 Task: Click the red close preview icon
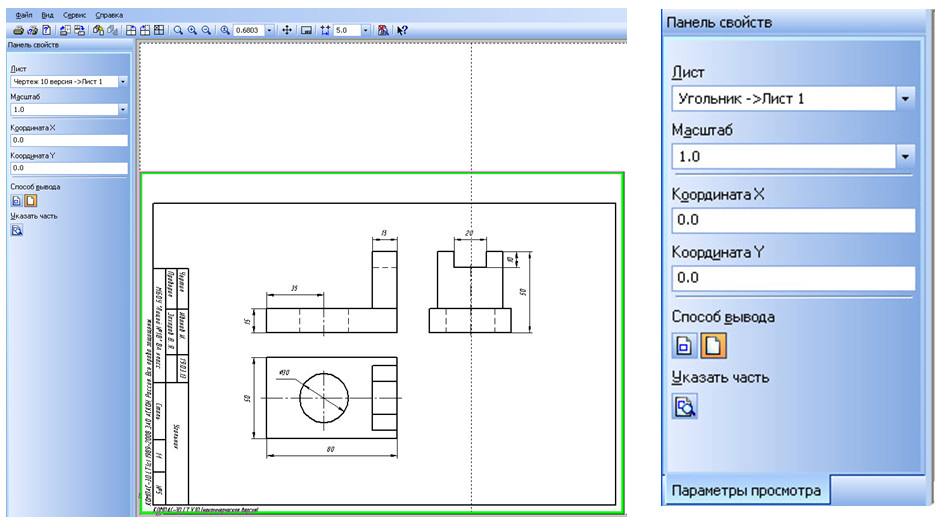point(382,30)
